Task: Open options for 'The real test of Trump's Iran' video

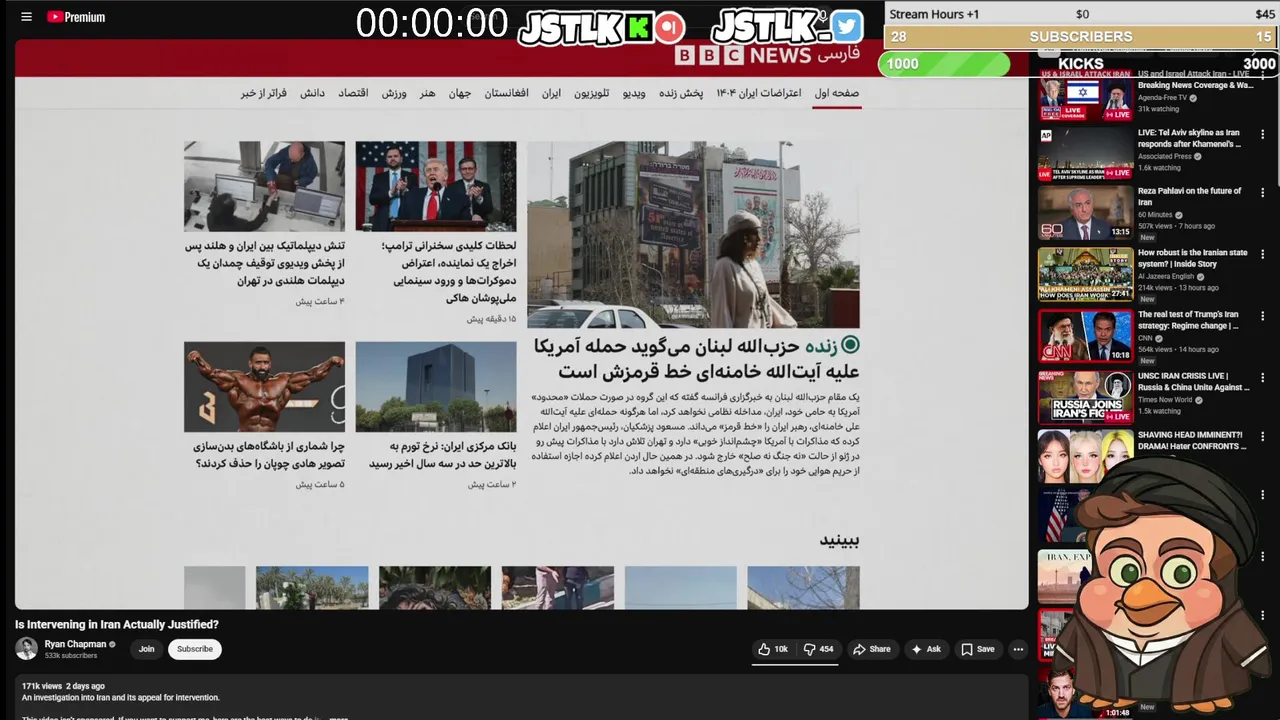Action: point(1262,316)
